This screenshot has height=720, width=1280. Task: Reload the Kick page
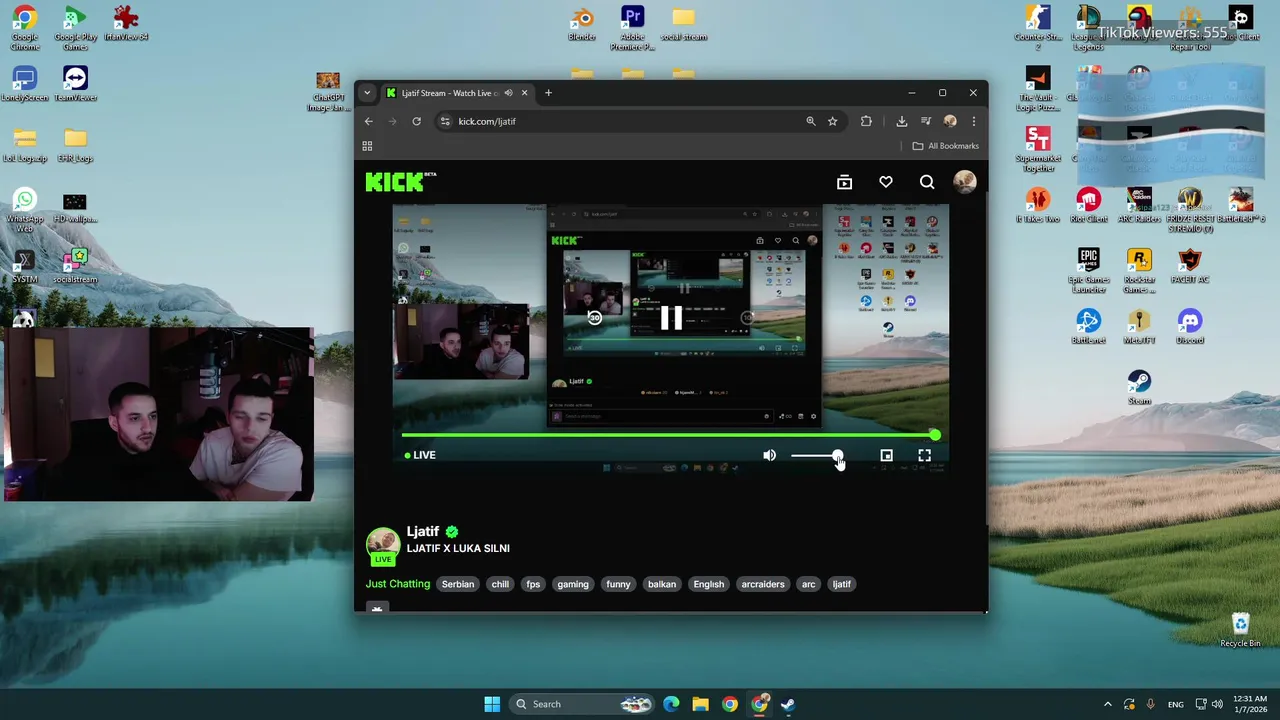tap(416, 121)
